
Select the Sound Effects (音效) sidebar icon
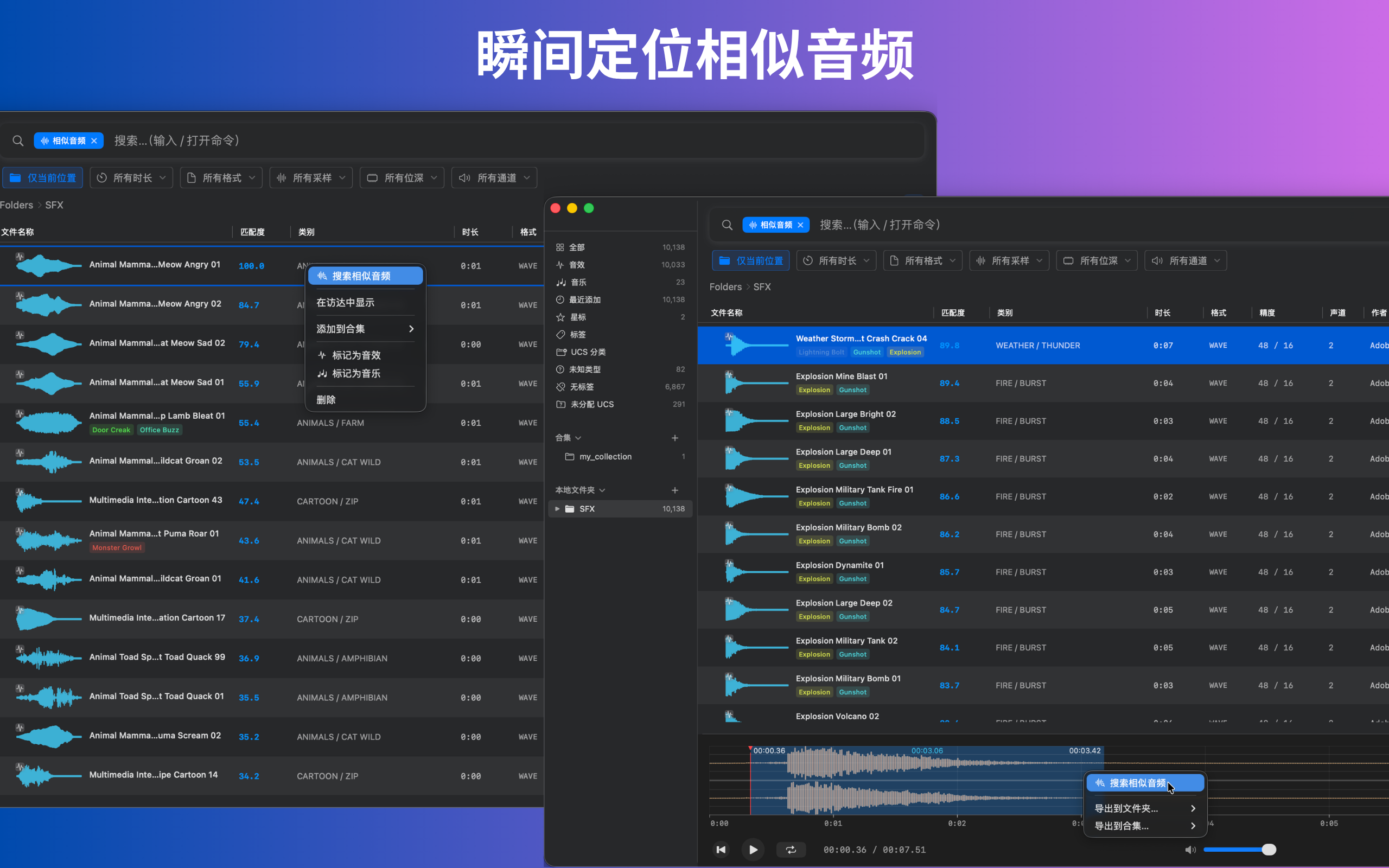point(559,265)
